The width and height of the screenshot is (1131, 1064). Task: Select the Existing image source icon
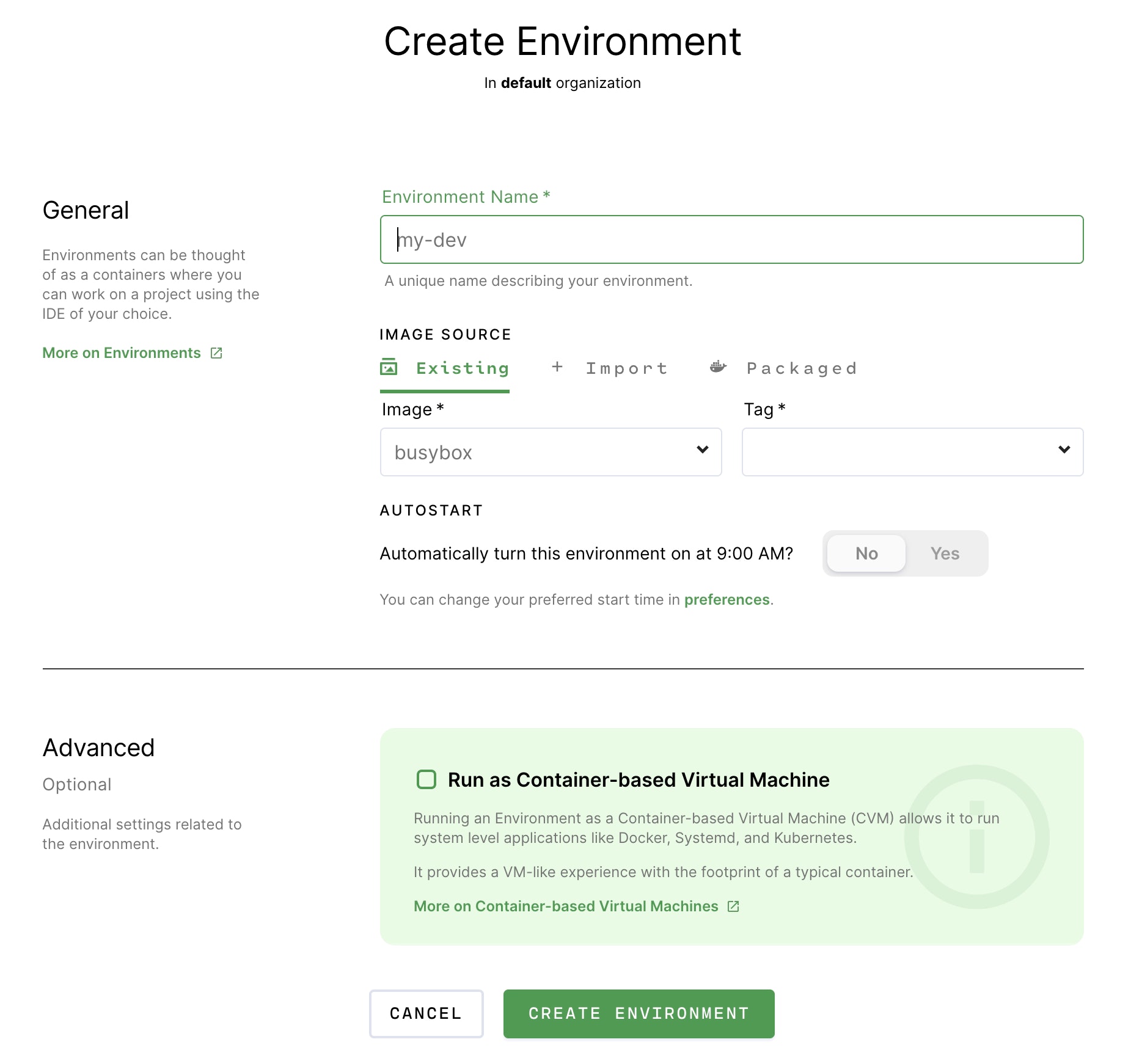tap(389, 368)
